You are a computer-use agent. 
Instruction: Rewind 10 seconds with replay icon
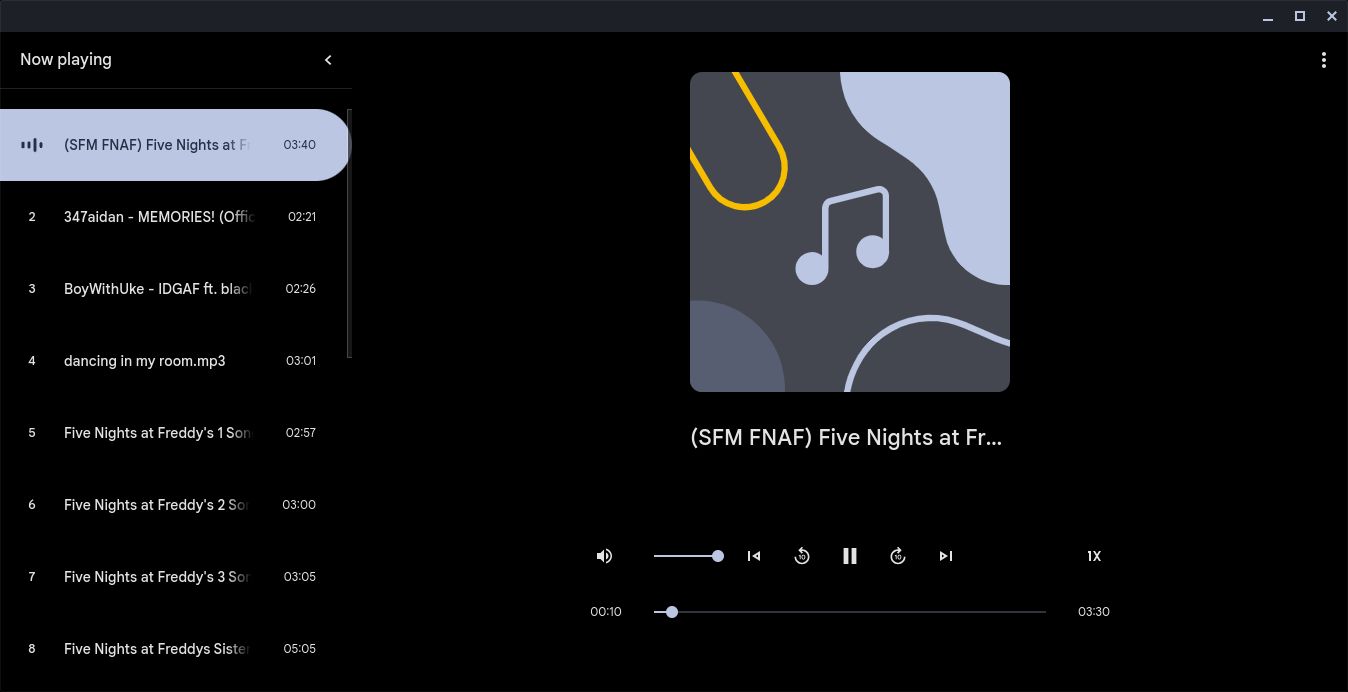[x=802, y=556]
